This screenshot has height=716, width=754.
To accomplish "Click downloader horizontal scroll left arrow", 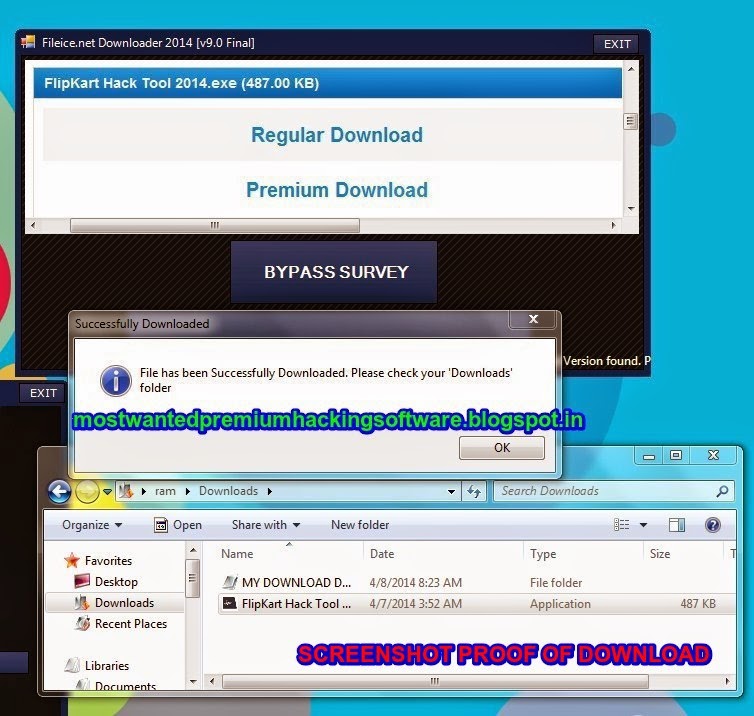I will [33, 225].
